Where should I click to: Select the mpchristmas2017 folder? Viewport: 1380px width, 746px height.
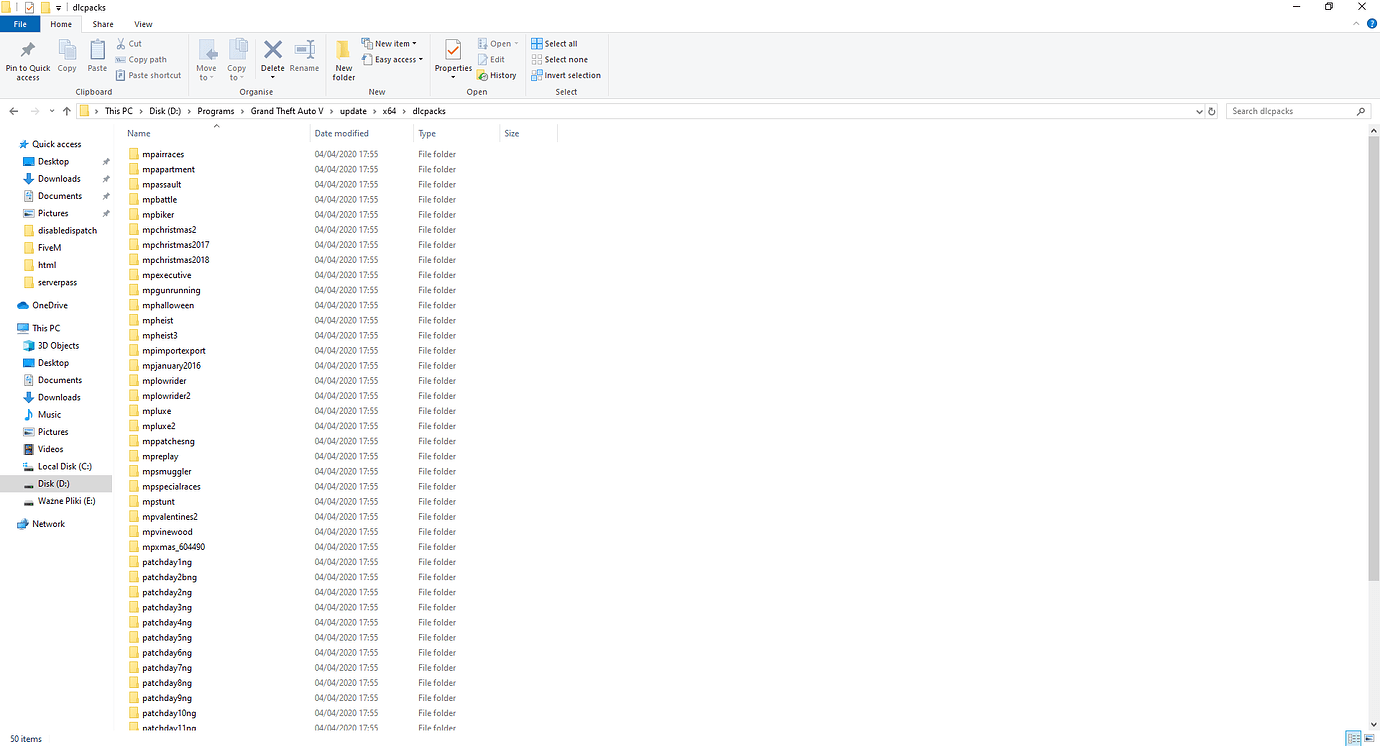(x=175, y=245)
